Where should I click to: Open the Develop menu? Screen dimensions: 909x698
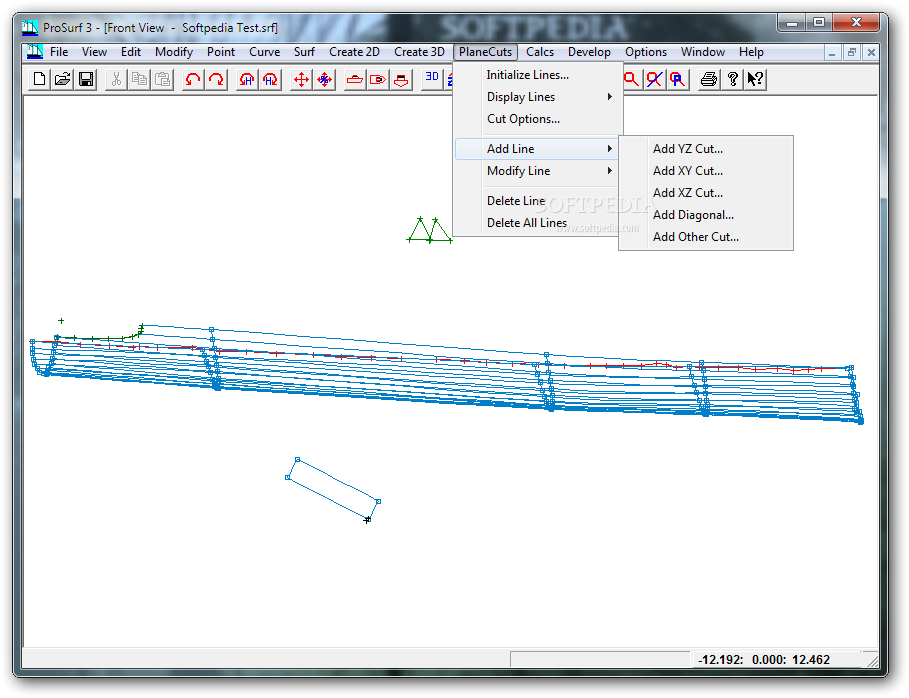pyautogui.click(x=589, y=52)
